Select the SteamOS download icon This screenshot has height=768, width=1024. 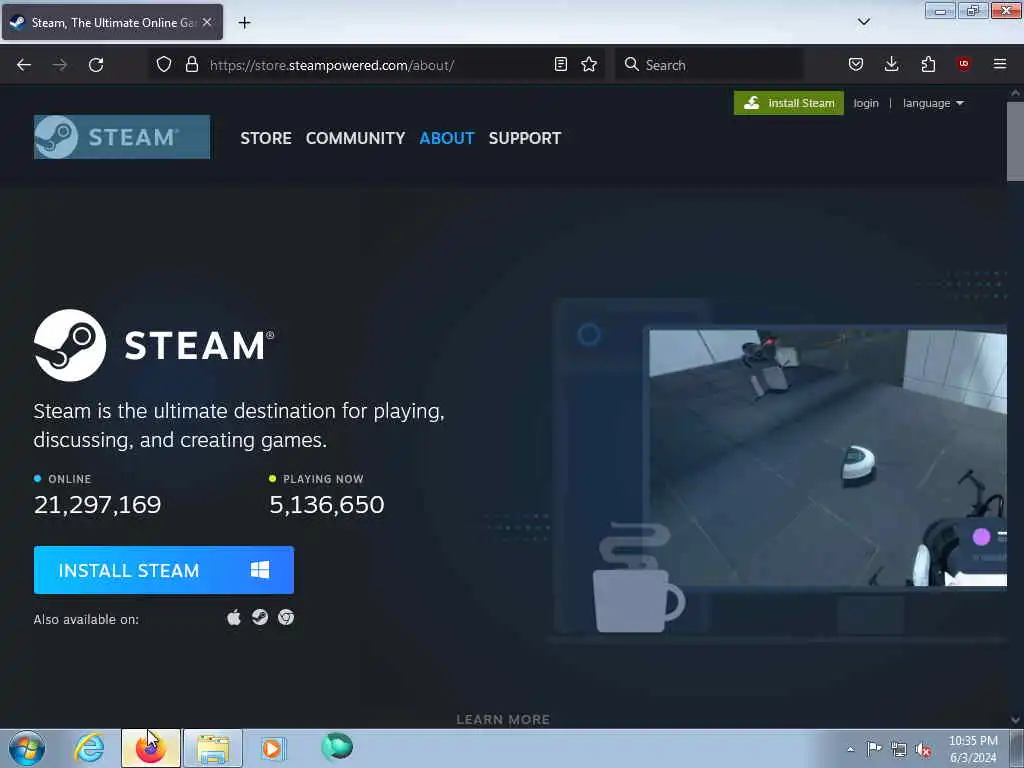[x=260, y=617]
